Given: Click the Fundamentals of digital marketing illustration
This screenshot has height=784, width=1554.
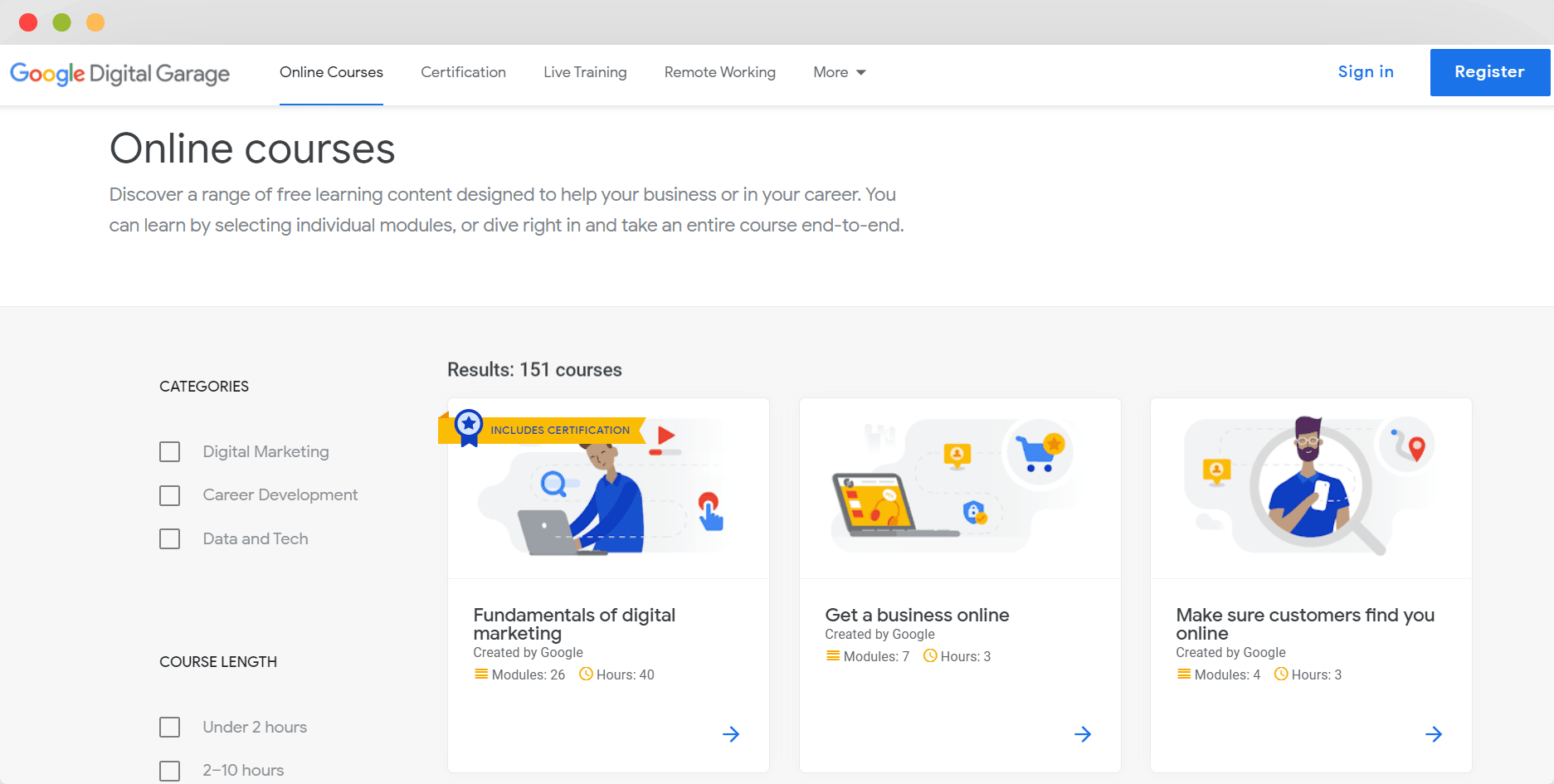Looking at the screenshot, I should [x=608, y=489].
